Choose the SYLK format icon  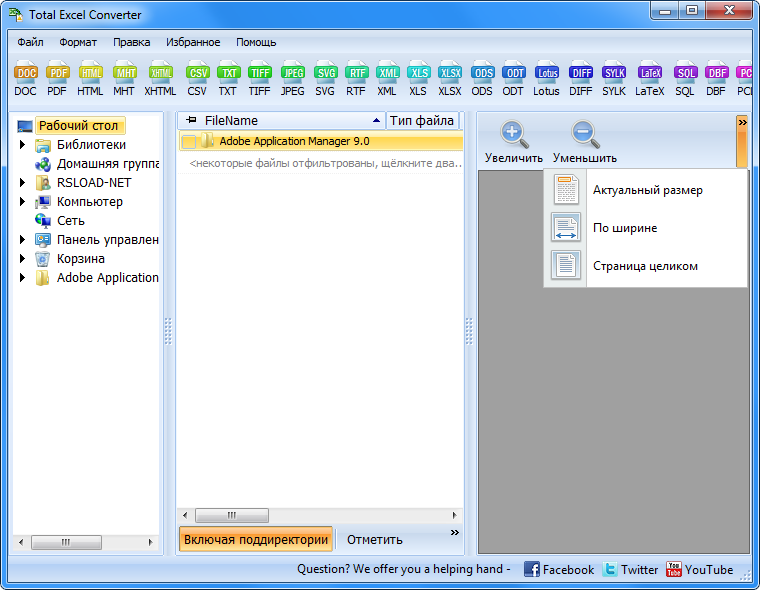coord(614,78)
